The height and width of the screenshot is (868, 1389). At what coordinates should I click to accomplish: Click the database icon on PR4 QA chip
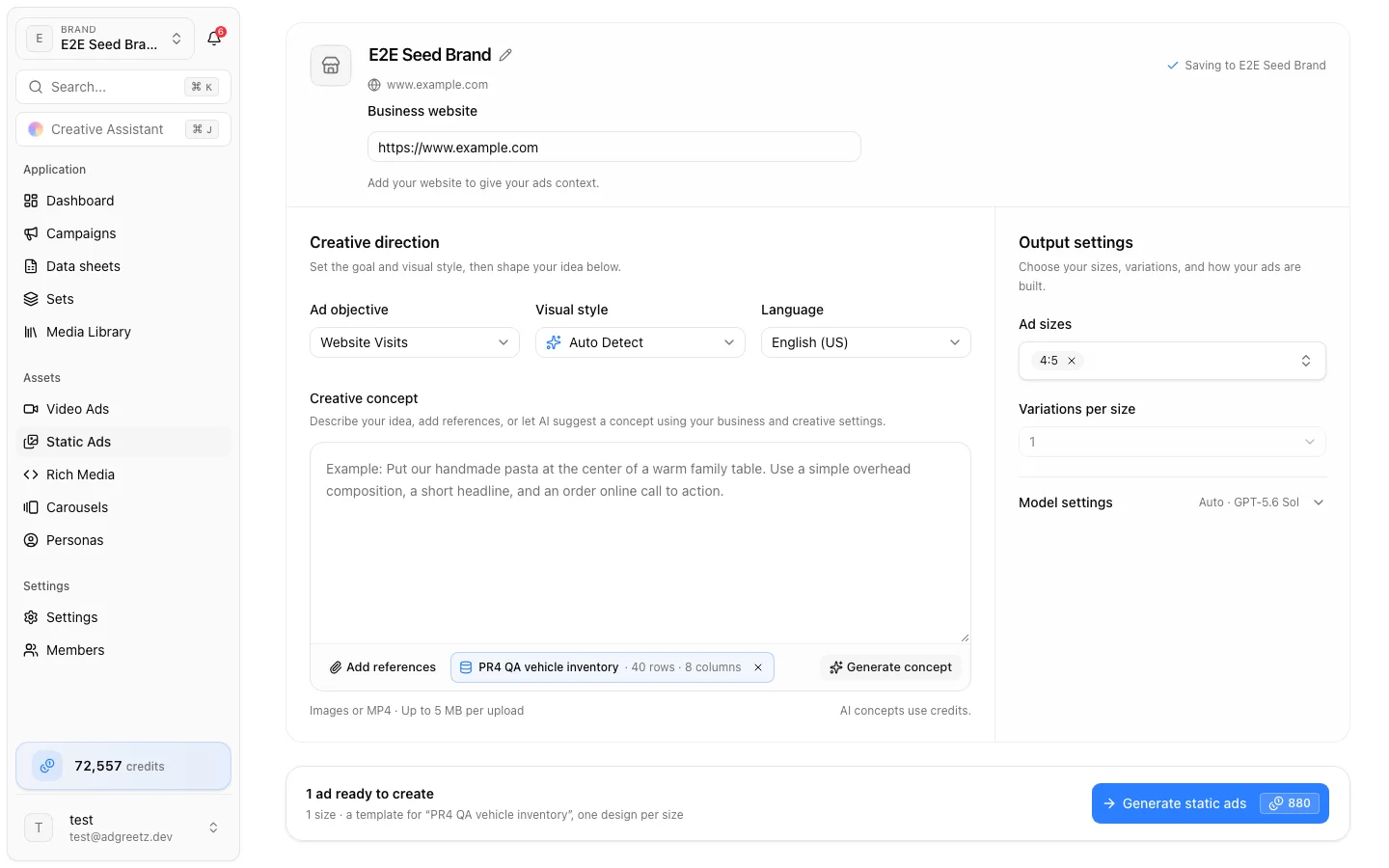pyautogui.click(x=466, y=667)
